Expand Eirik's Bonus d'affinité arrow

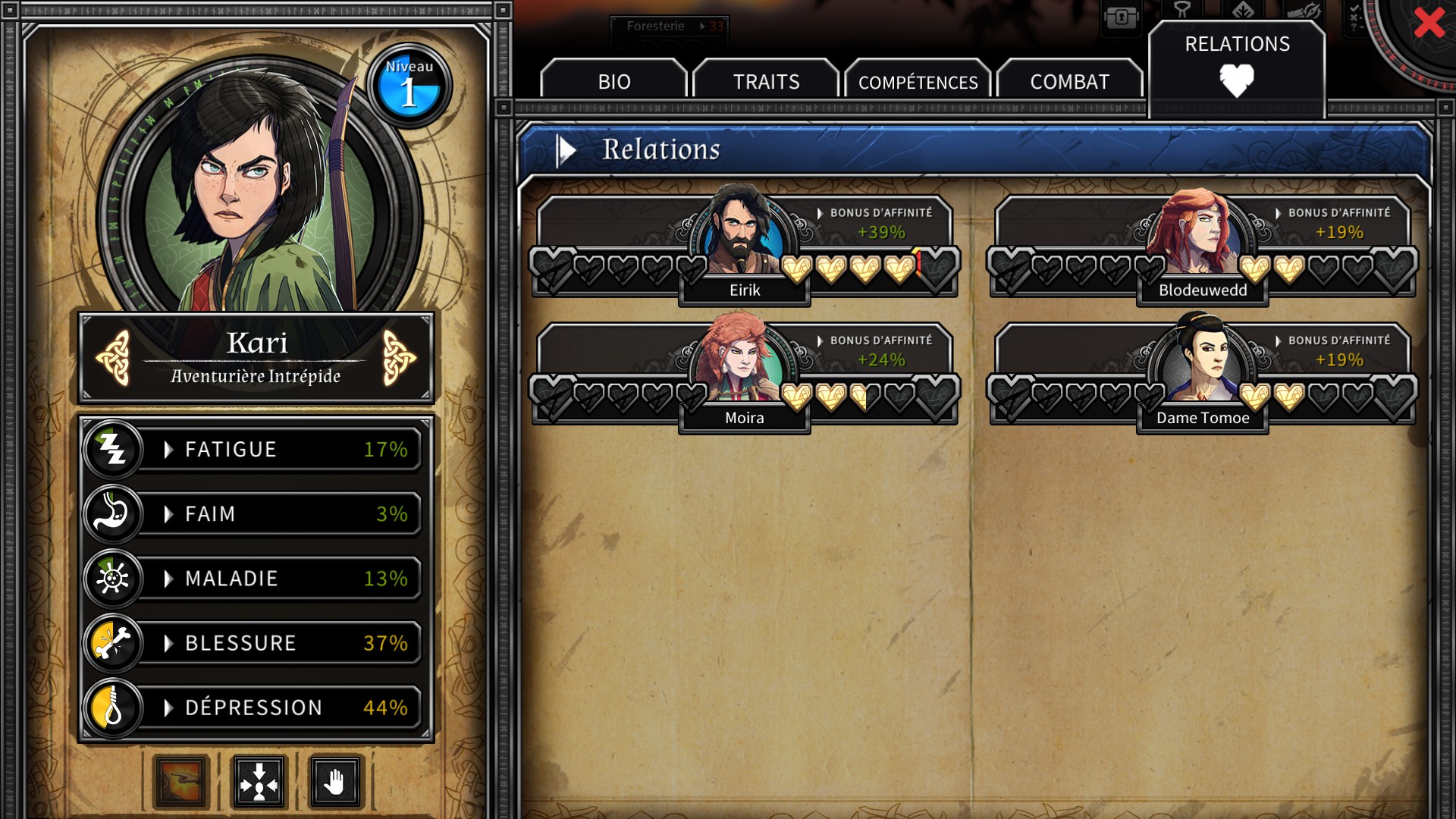(x=820, y=213)
